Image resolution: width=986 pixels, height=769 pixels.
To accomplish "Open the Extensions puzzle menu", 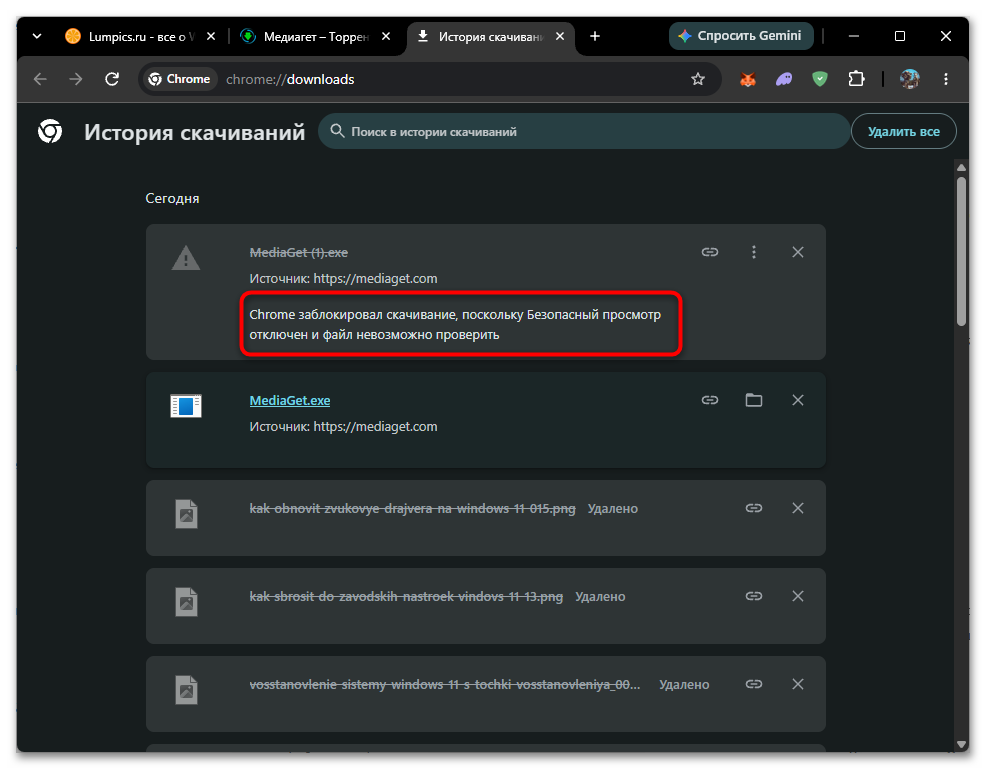I will 856,79.
